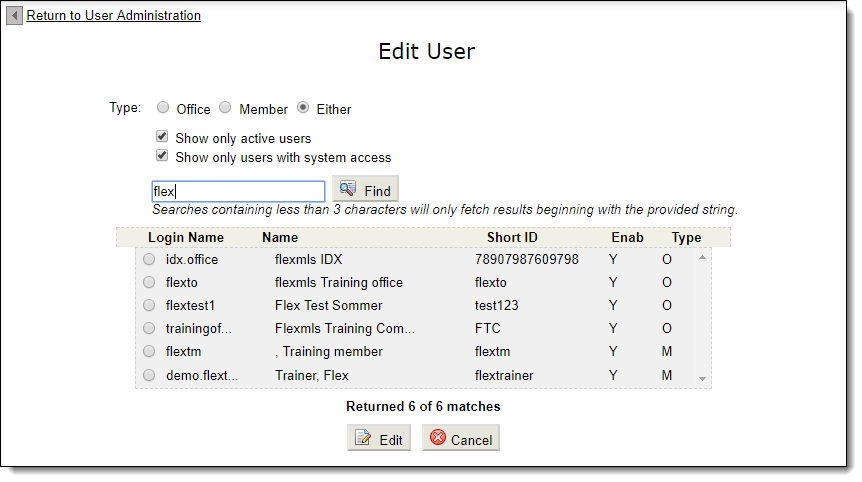Select radio button for demo.flext... user
The image size is (862, 482).
coord(149,375)
